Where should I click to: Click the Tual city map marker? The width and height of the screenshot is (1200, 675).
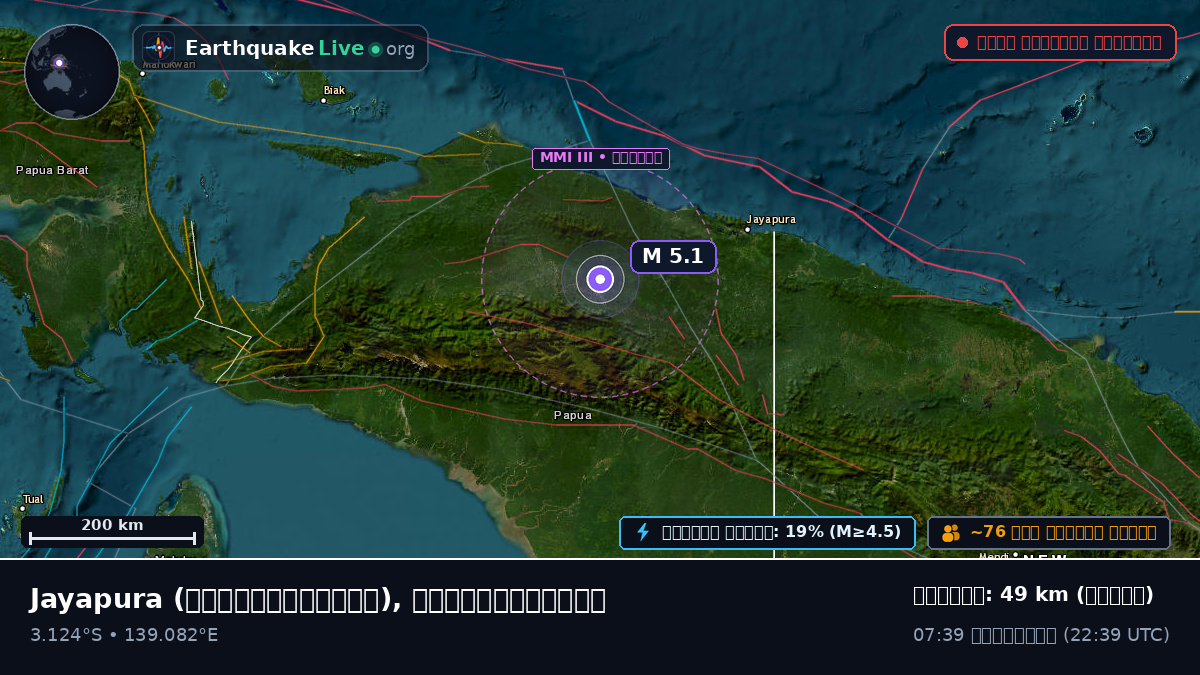click(22, 508)
